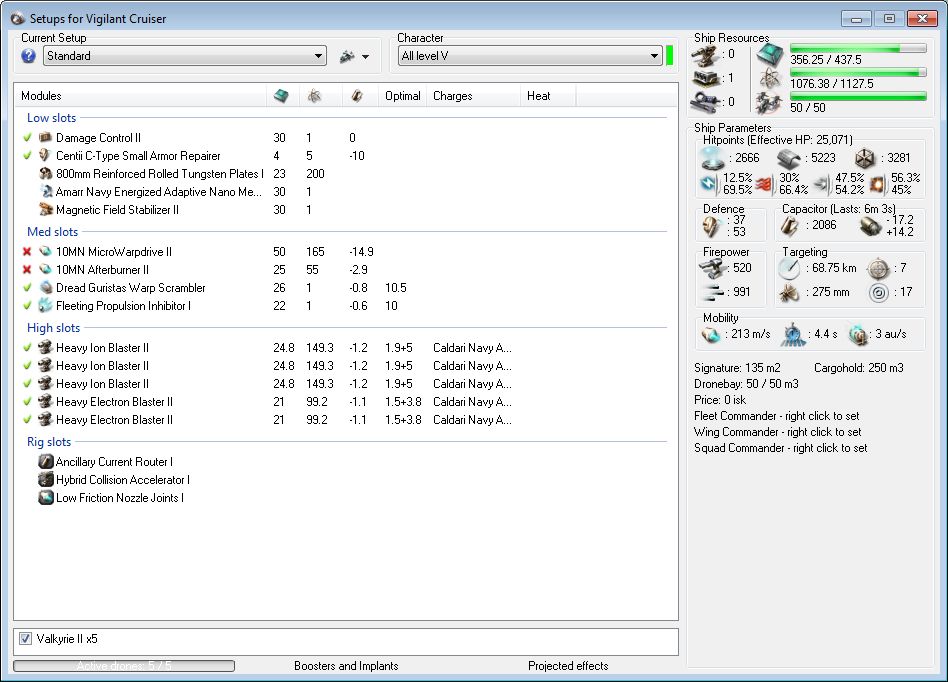Toggle 10MN MicroWarpdrive II active state
Viewport: 948px width, 682px height.
(x=27, y=252)
